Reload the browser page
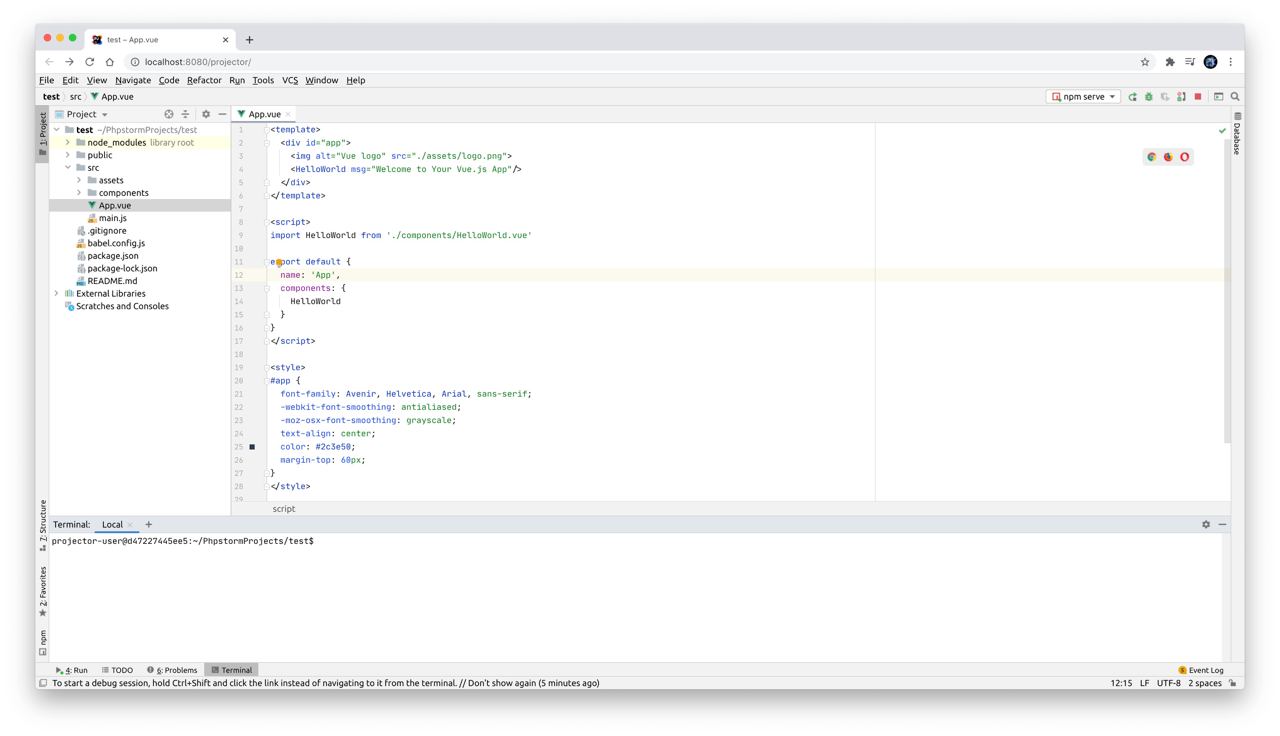The width and height of the screenshot is (1280, 736). pos(89,62)
